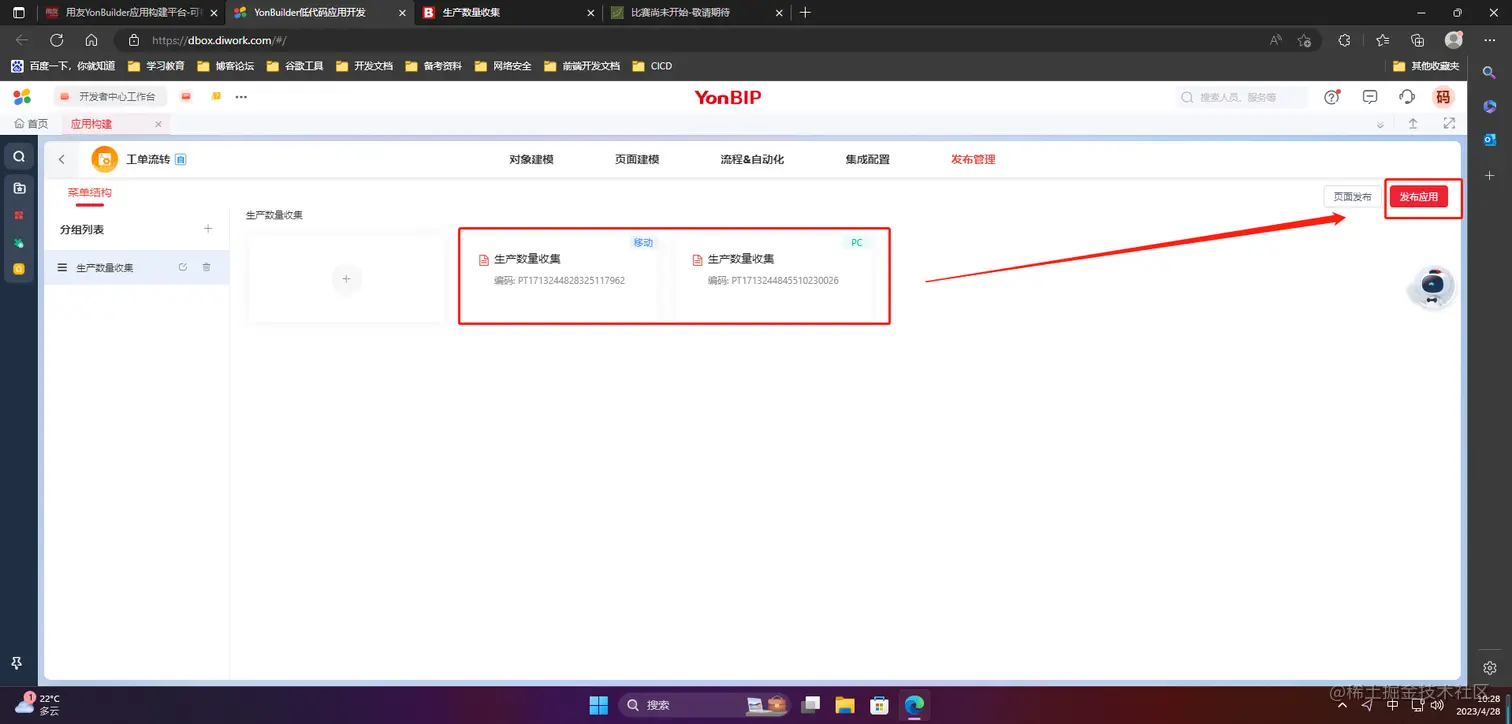This screenshot has width=1512, height=724.
Task: Expand the ... more options in top toolbar
Action: pos(240,96)
